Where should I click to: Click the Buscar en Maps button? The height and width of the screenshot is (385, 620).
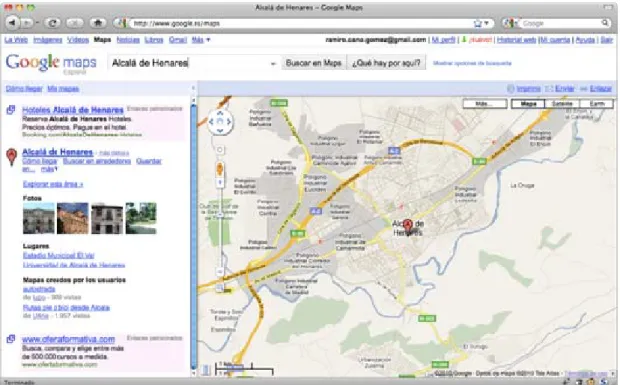314,63
